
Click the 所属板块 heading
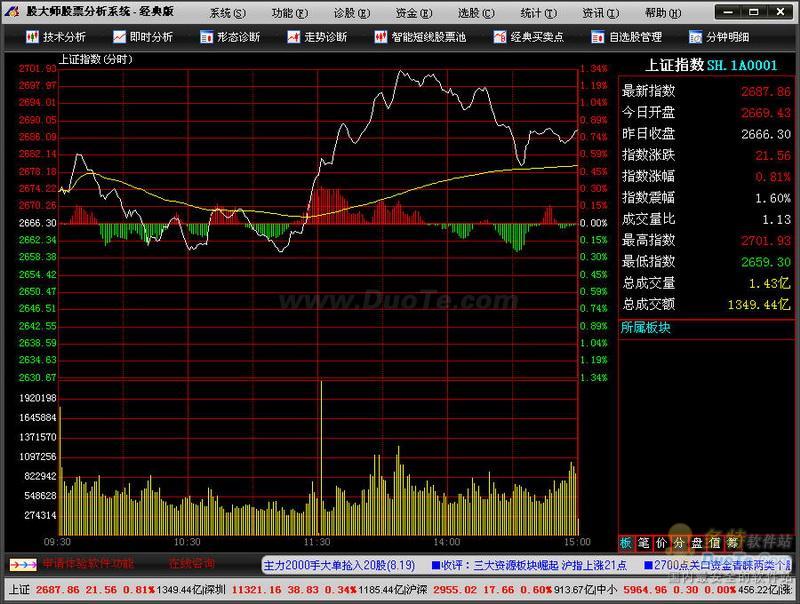tap(645, 328)
